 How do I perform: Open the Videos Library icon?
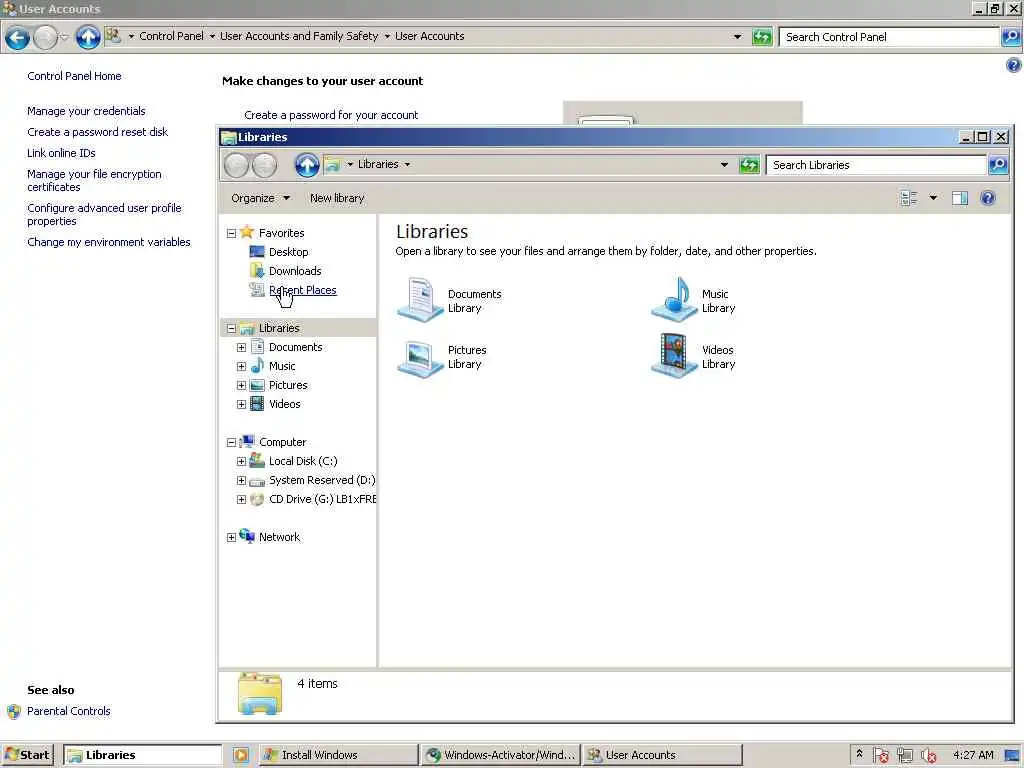674,357
